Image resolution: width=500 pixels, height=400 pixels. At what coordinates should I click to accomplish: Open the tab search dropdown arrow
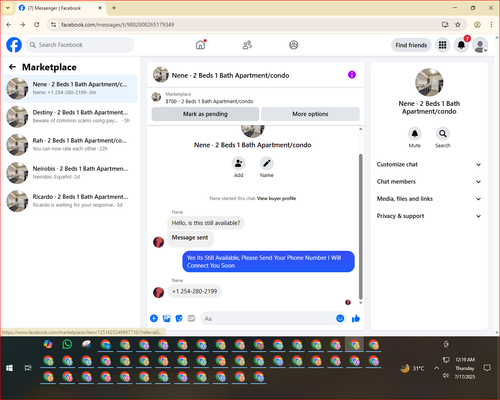[x=8, y=8]
